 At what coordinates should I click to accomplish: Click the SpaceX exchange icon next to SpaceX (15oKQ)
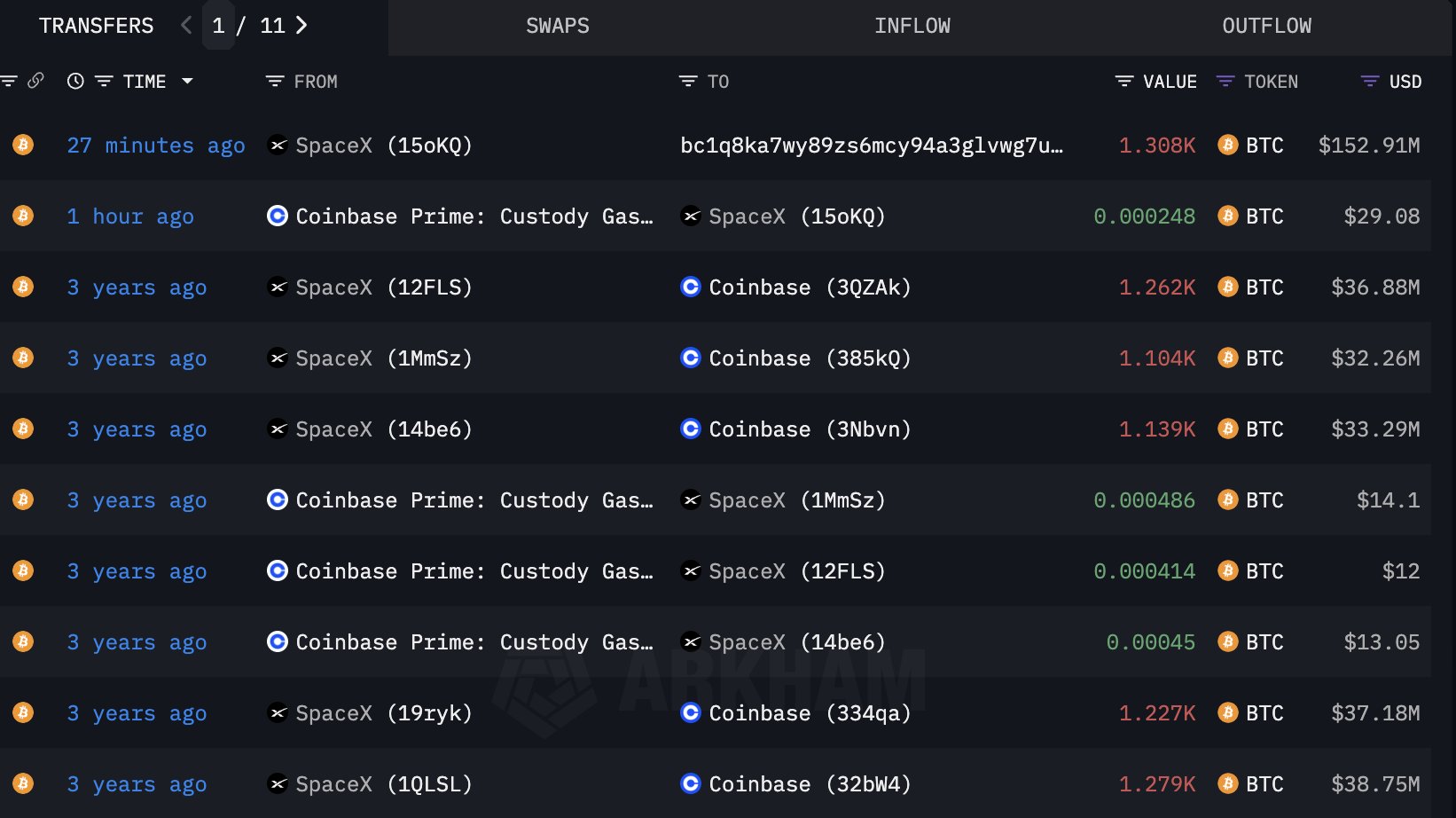point(276,145)
